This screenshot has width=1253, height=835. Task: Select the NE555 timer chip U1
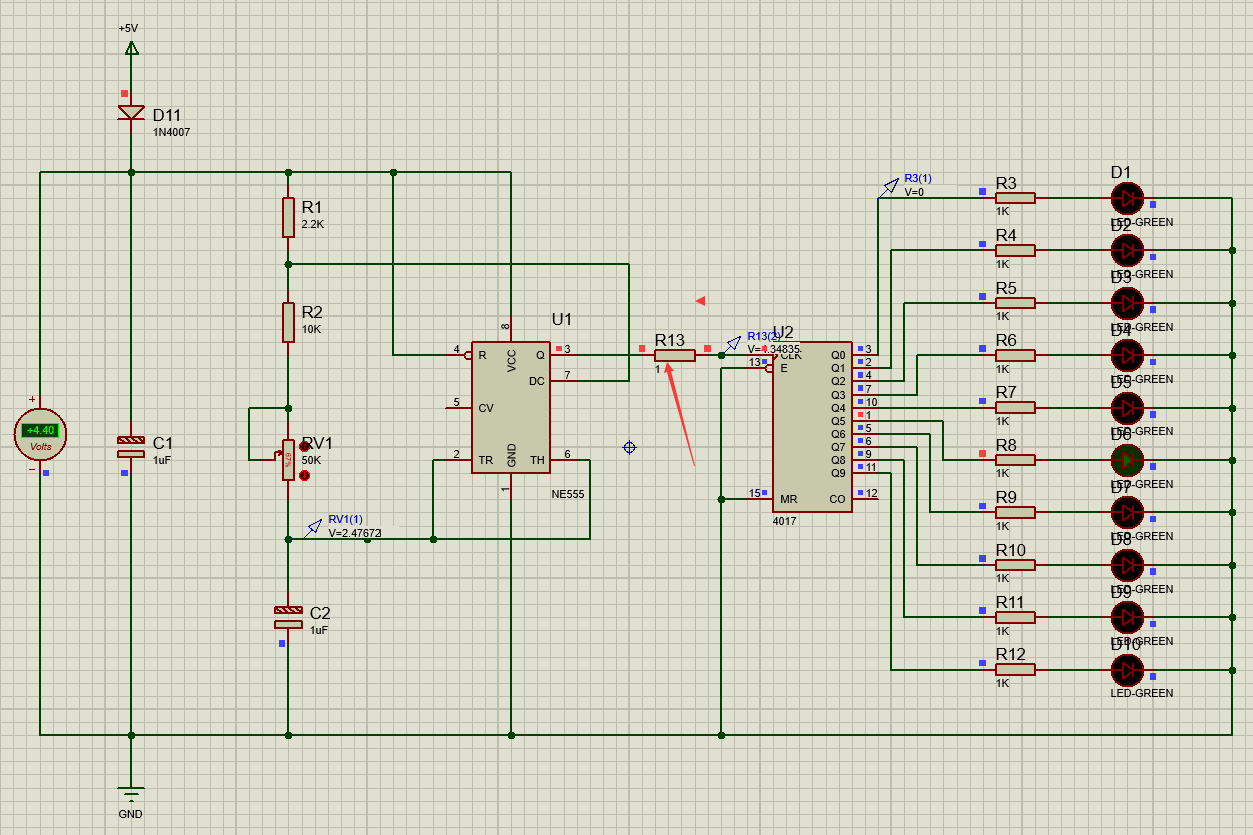[x=511, y=407]
